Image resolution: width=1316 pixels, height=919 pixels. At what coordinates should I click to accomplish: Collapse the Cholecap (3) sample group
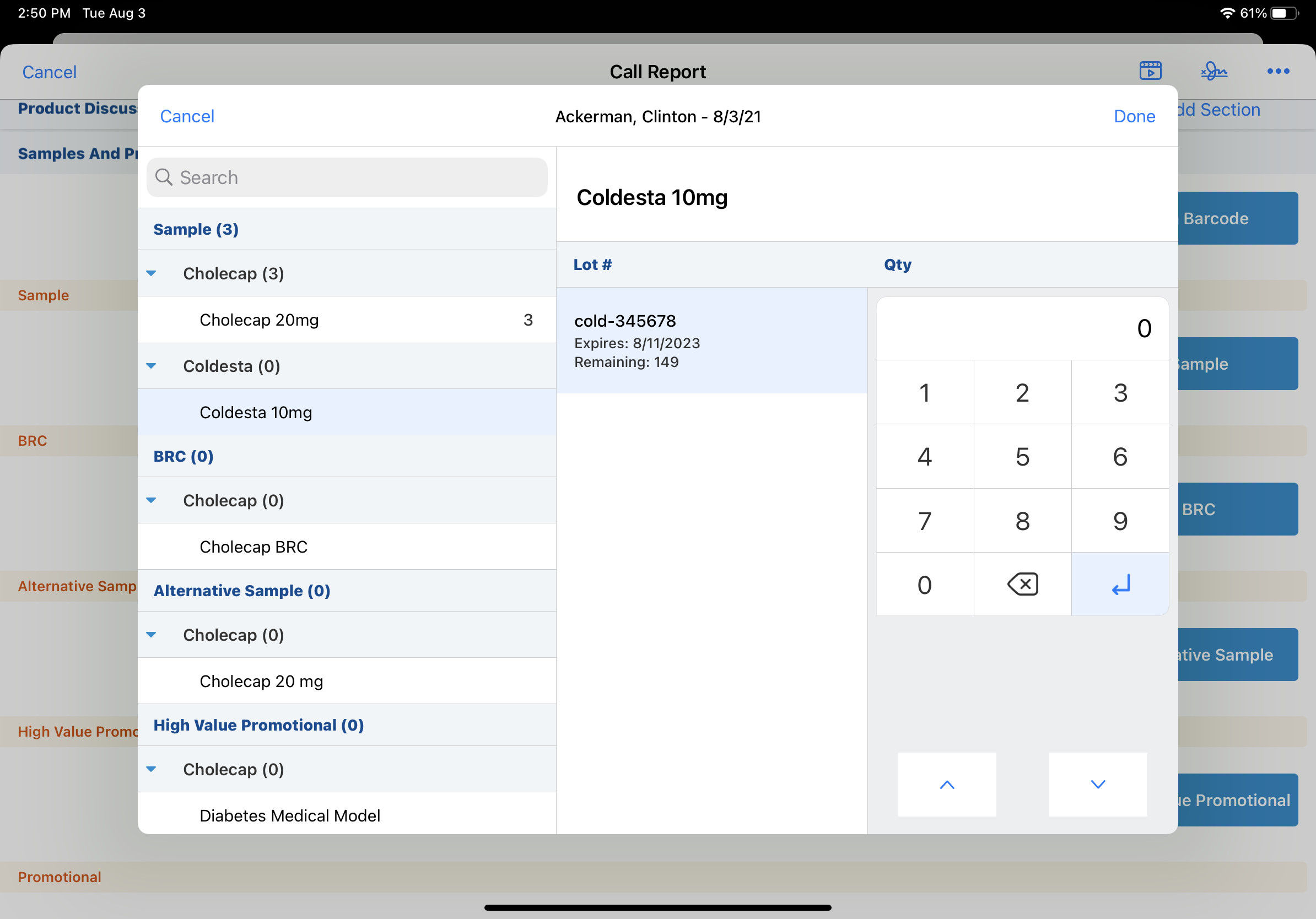(152, 273)
